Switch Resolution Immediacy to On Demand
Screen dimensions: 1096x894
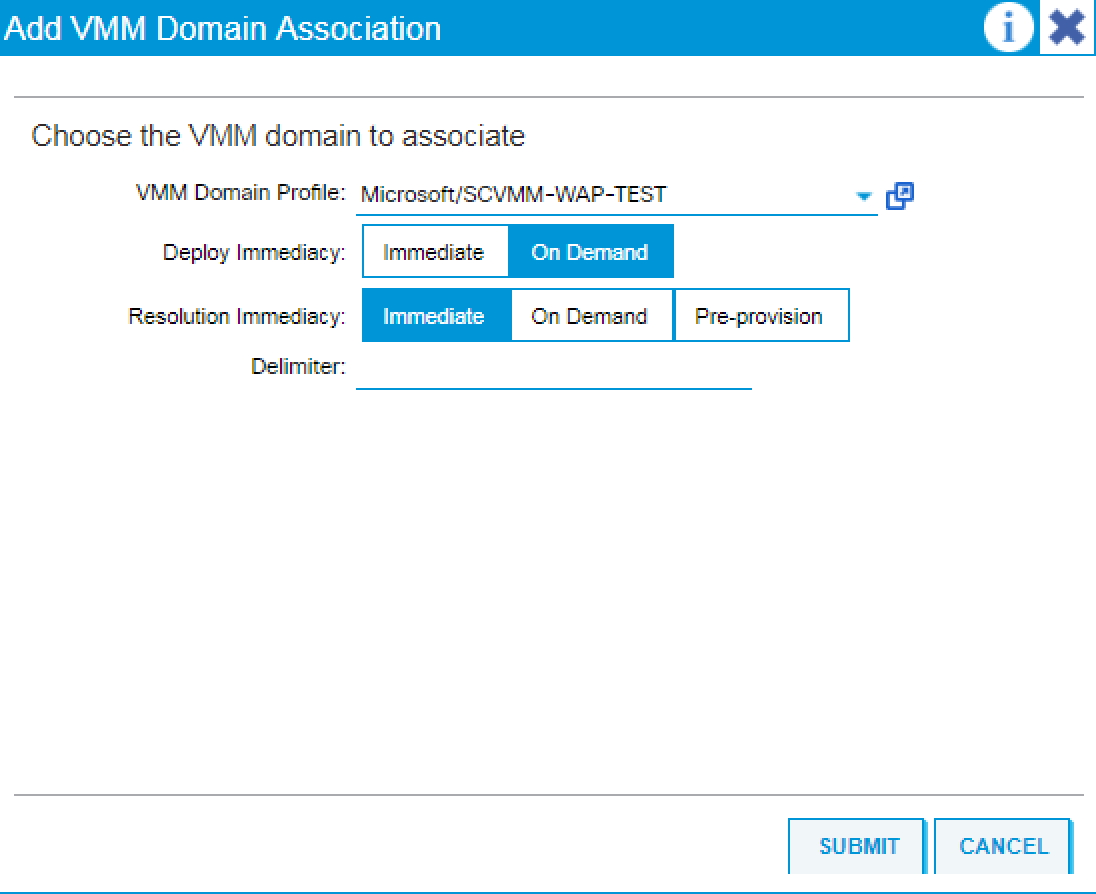[590, 315]
